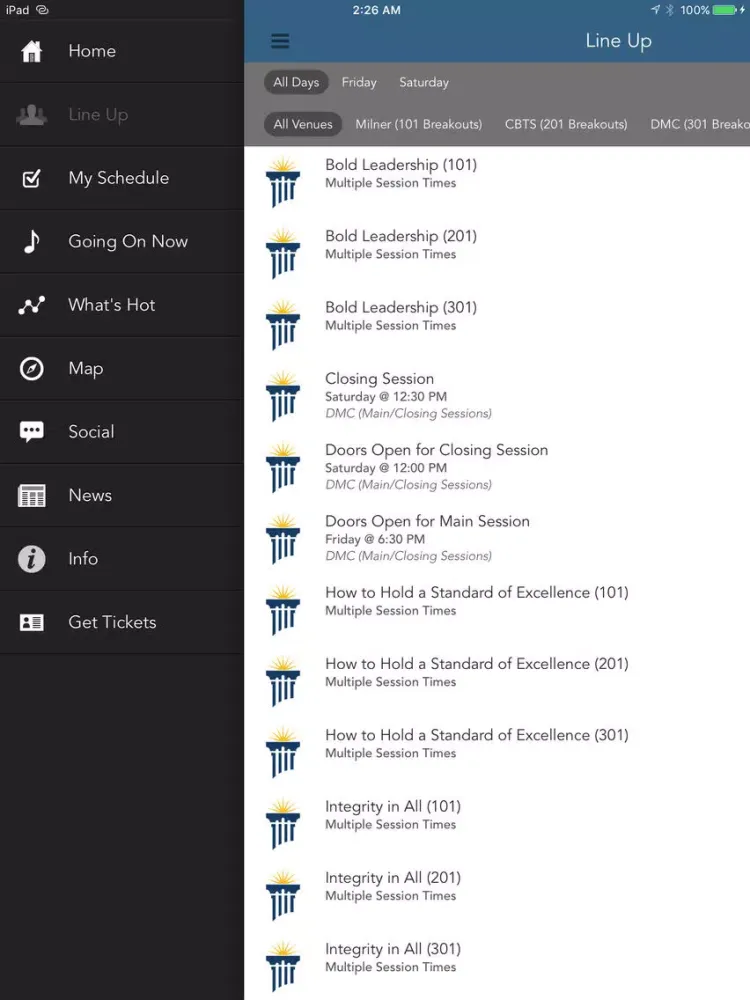The width and height of the screenshot is (750, 1000).
Task: Tap the 2:26 AM clock
Action: 376,10
